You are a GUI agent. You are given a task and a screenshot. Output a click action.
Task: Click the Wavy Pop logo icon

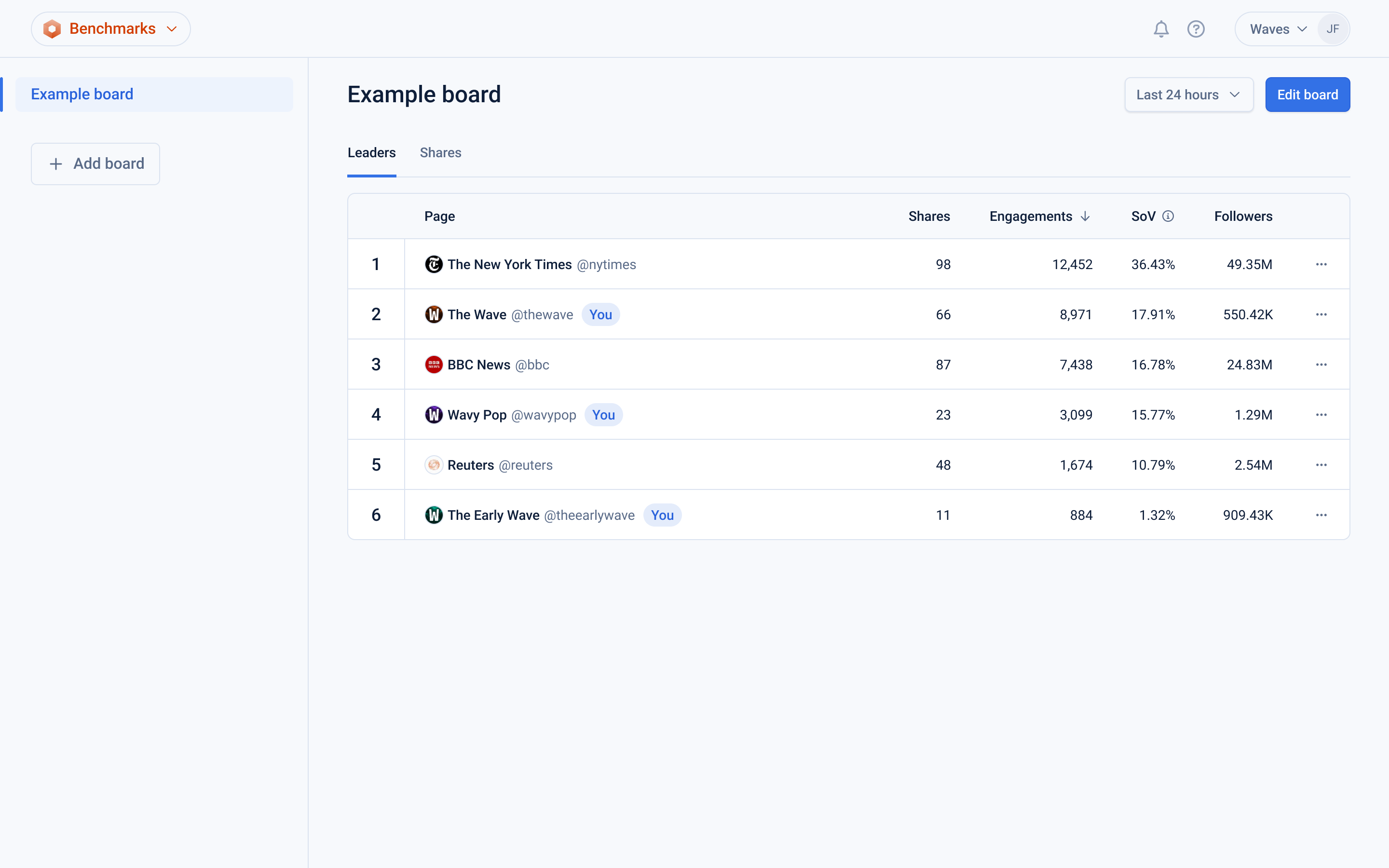pyautogui.click(x=434, y=415)
